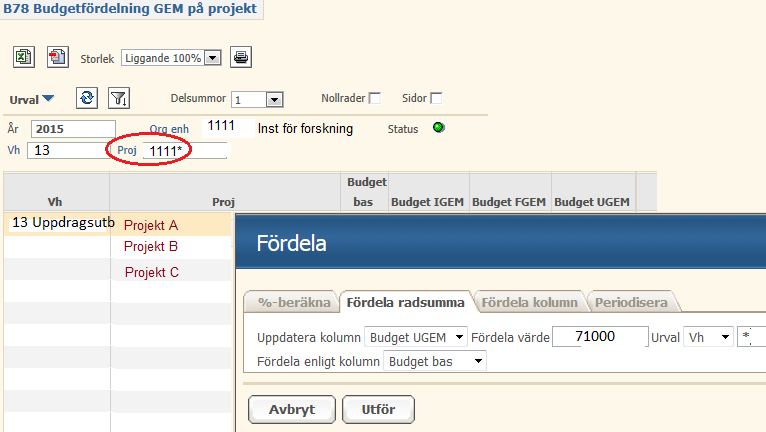The height and width of the screenshot is (432, 766).
Task: Click the refresh report icon
Action: [x=87, y=98]
